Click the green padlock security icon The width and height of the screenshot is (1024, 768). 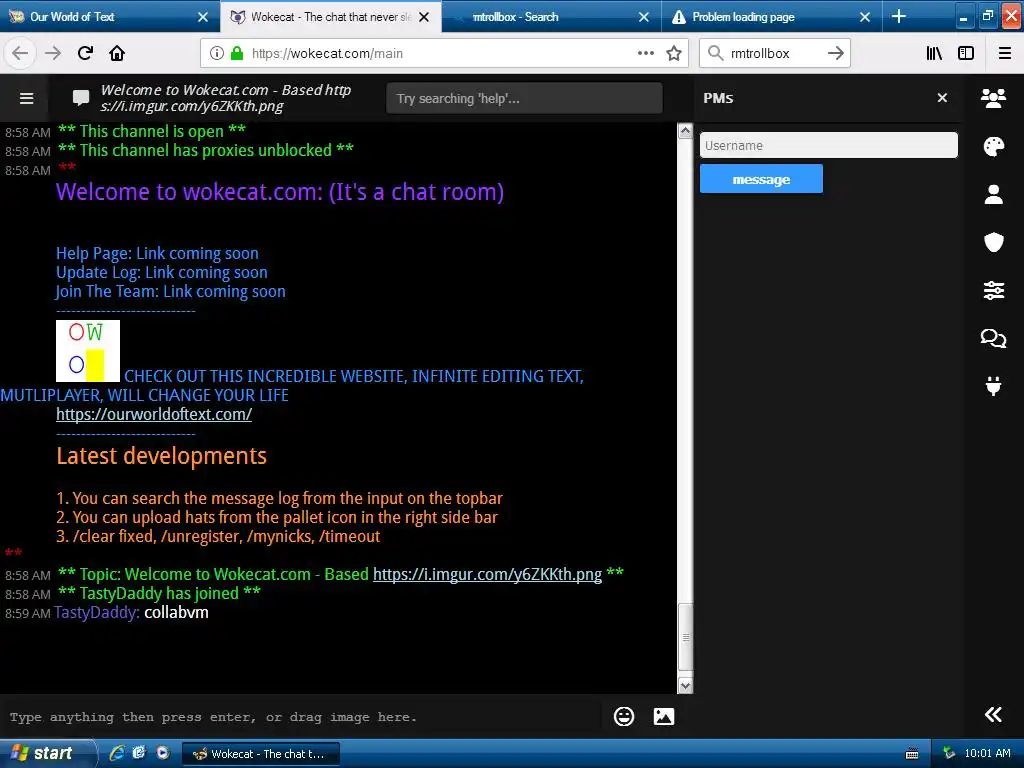pyautogui.click(x=237, y=54)
